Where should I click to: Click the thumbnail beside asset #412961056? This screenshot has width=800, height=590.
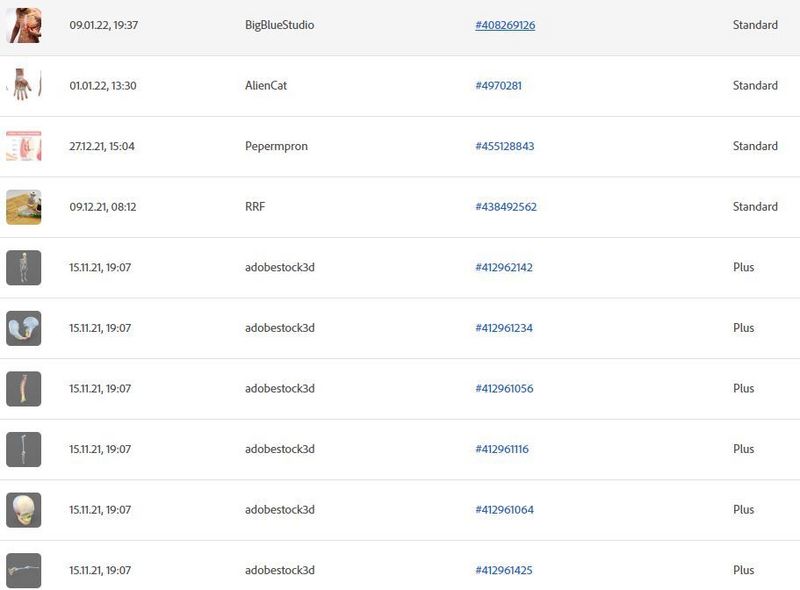tap(23, 389)
